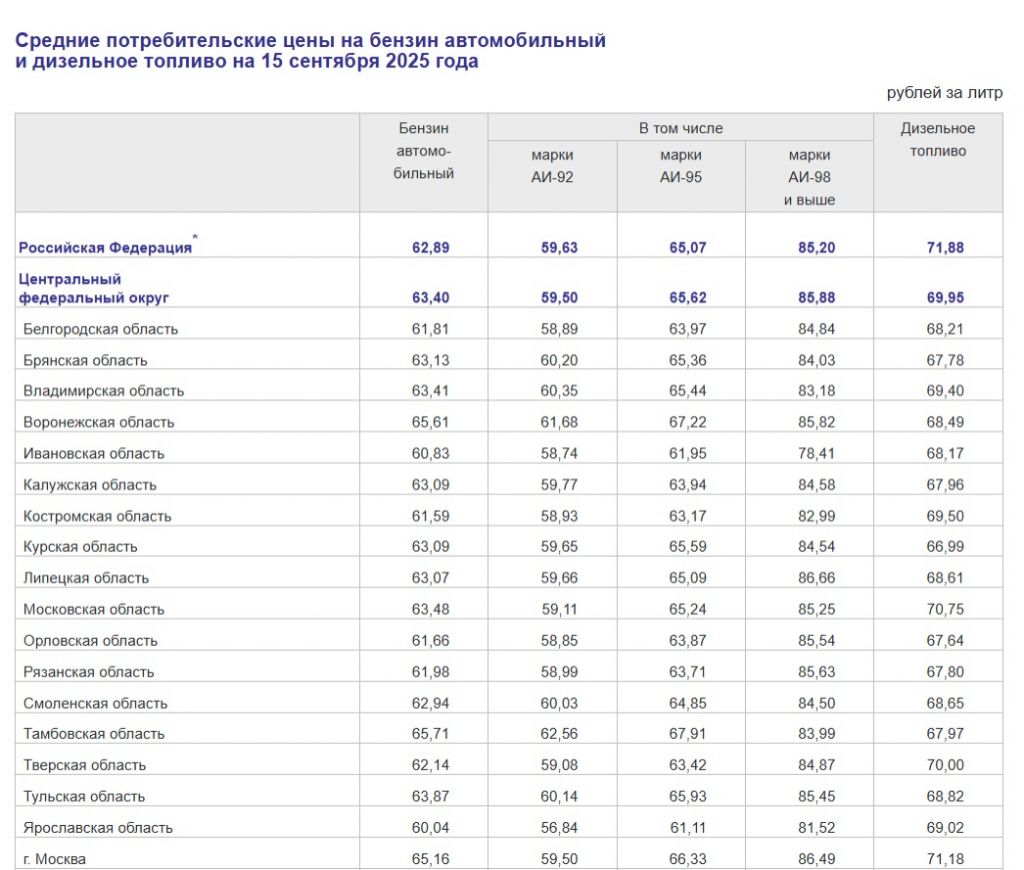
Task: Click the 'Тамбовская область' row name
Action: pyautogui.click(x=94, y=734)
